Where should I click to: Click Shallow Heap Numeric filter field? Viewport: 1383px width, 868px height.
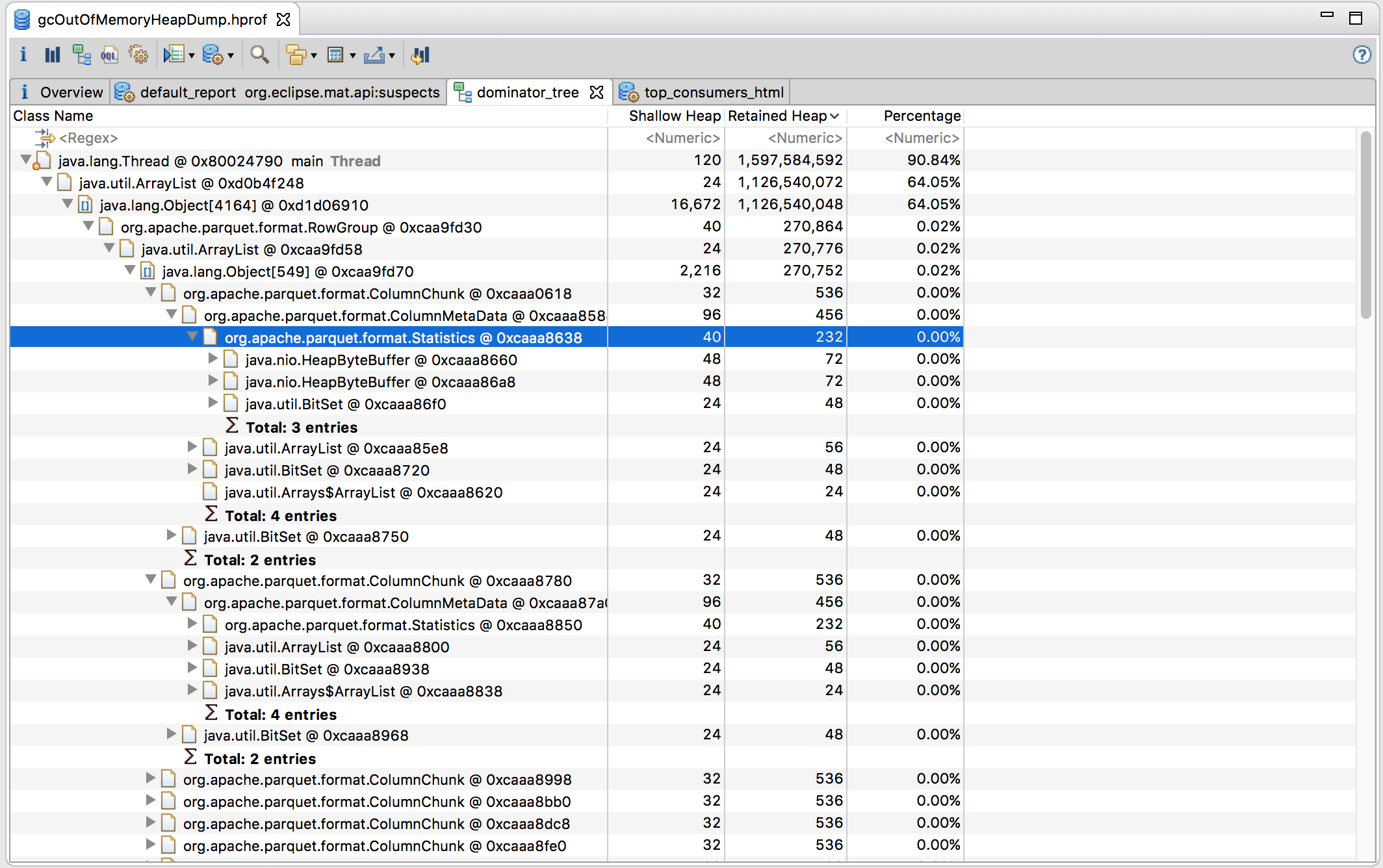pyautogui.click(x=666, y=138)
